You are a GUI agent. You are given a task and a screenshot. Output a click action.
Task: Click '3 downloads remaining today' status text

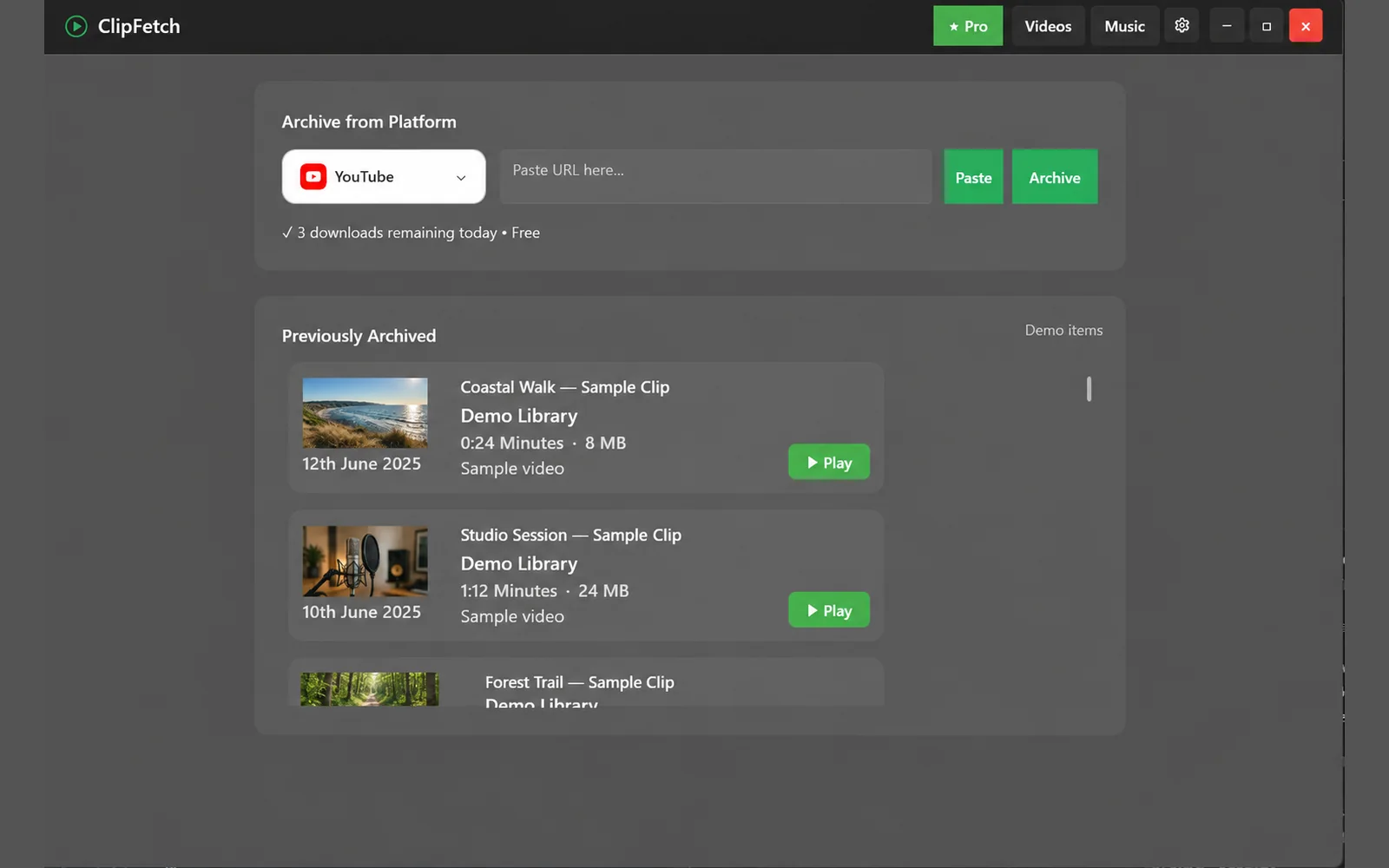point(397,233)
